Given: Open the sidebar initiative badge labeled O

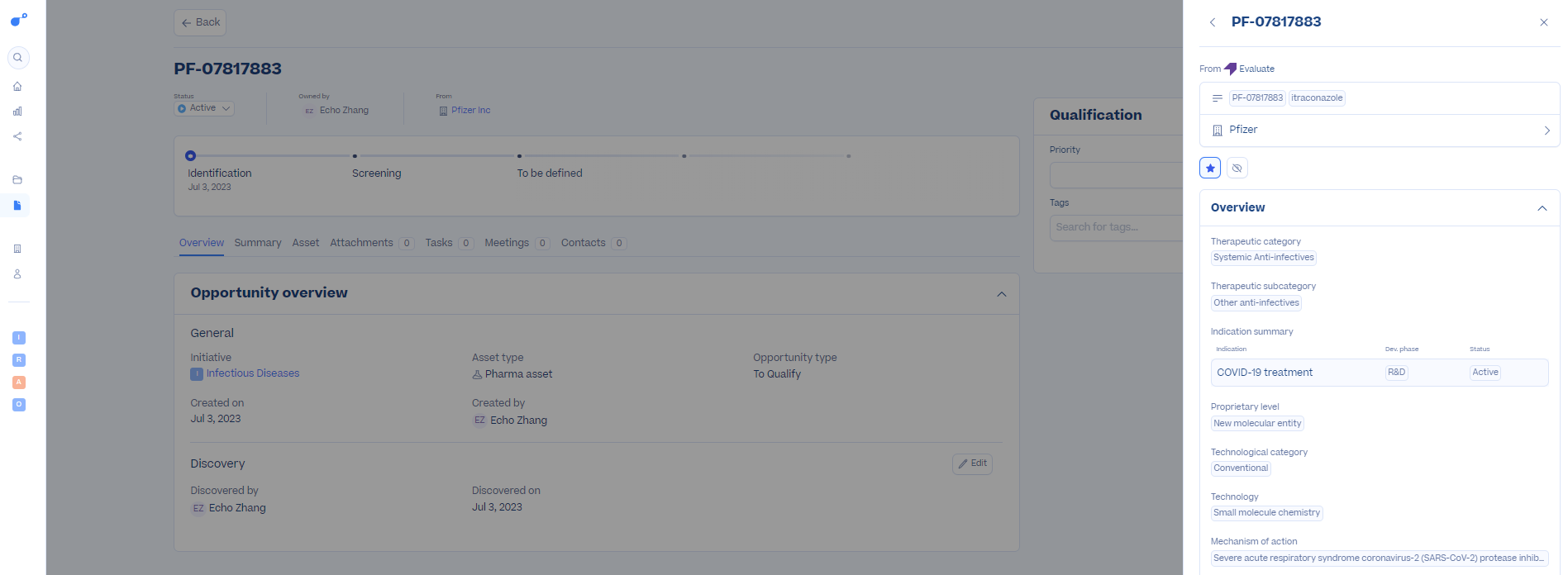Looking at the screenshot, I should [19, 405].
